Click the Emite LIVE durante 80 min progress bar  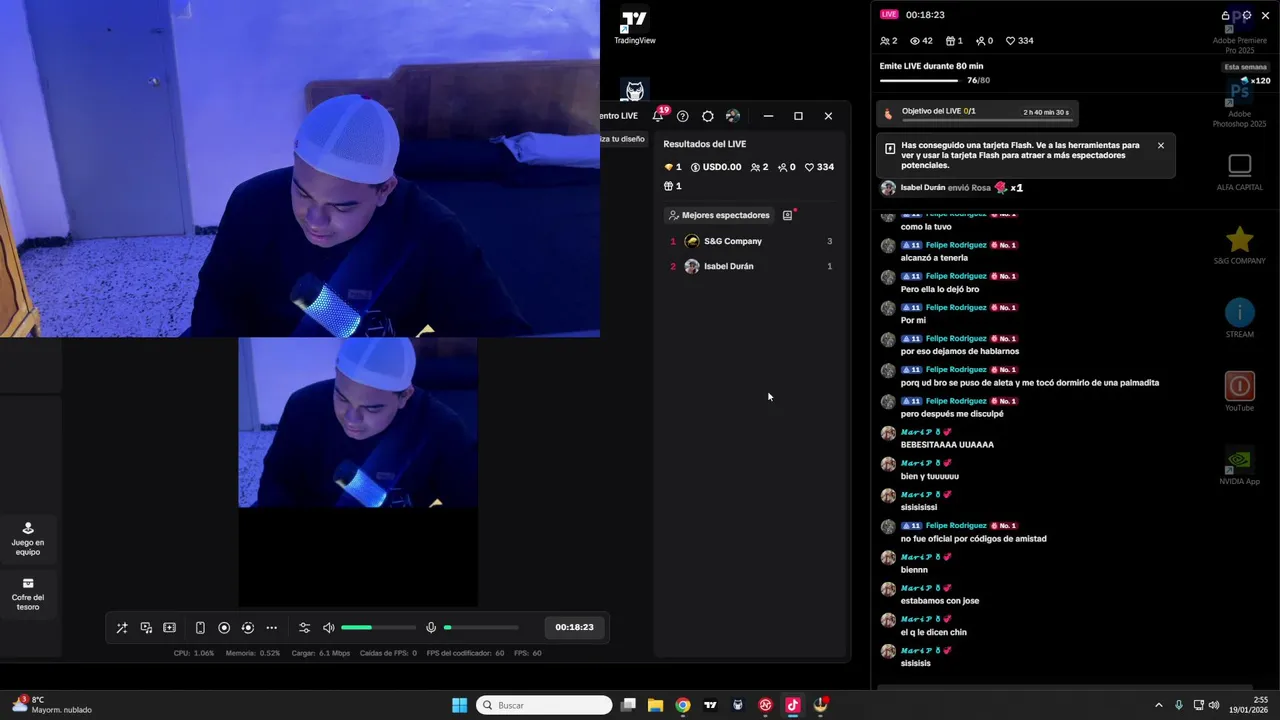tap(917, 80)
